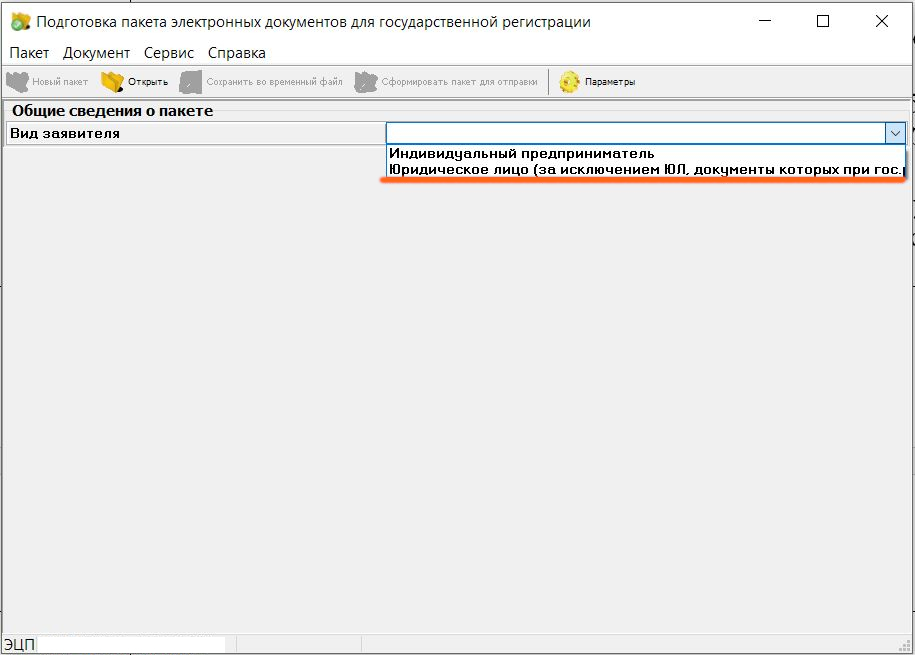This screenshot has height=655, width=915.
Task: Open the Справка menu
Action: (x=237, y=53)
